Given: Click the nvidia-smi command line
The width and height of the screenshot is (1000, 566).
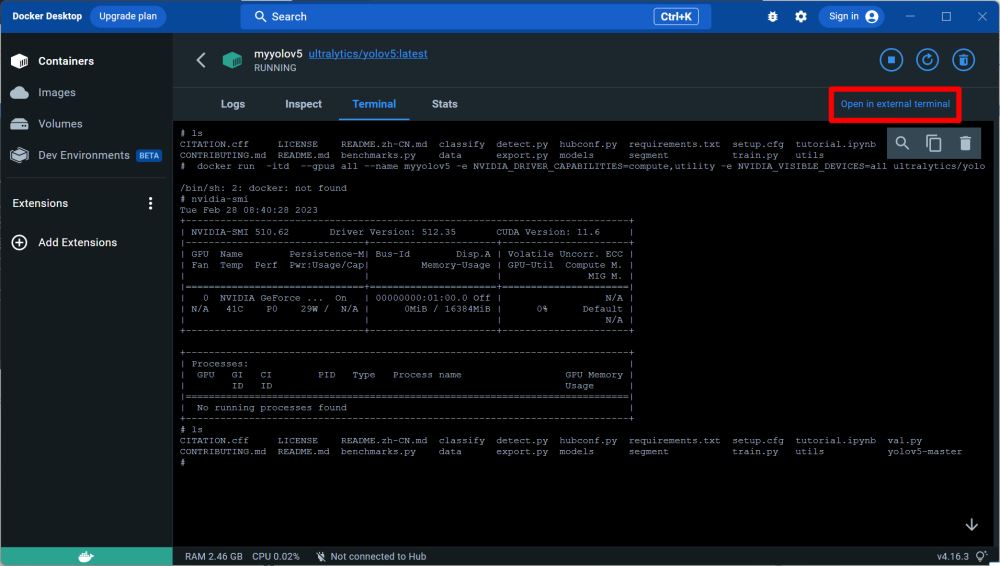Looking at the screenshot, I should point(214,199).
